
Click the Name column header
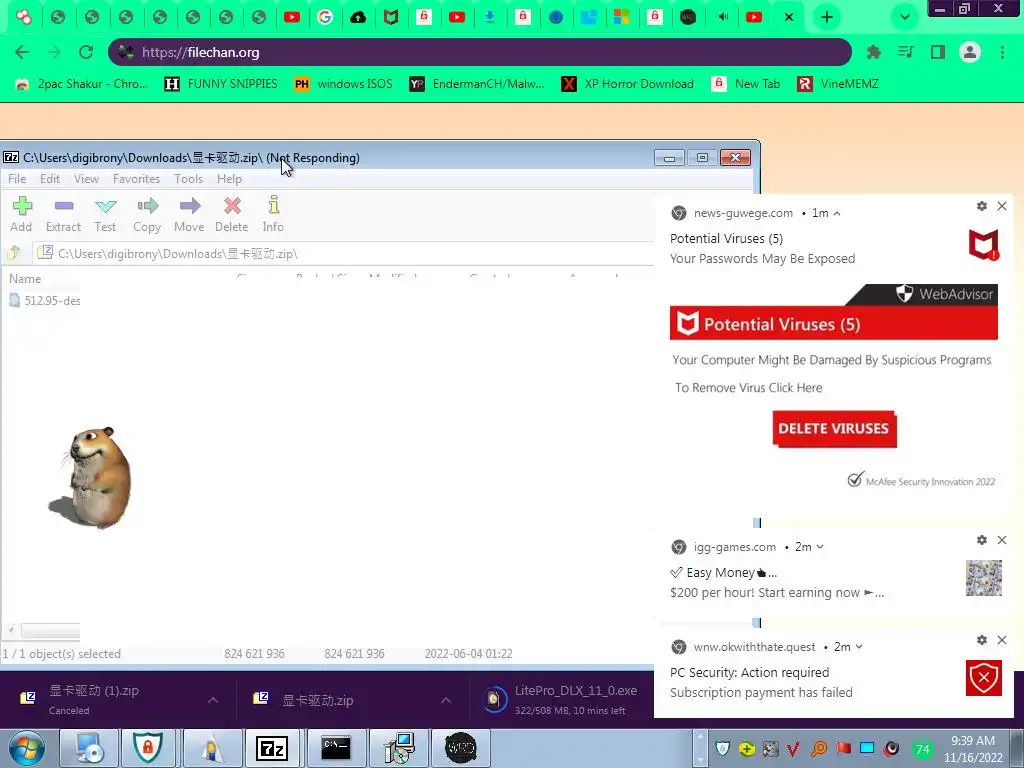[x=25, y=279]
